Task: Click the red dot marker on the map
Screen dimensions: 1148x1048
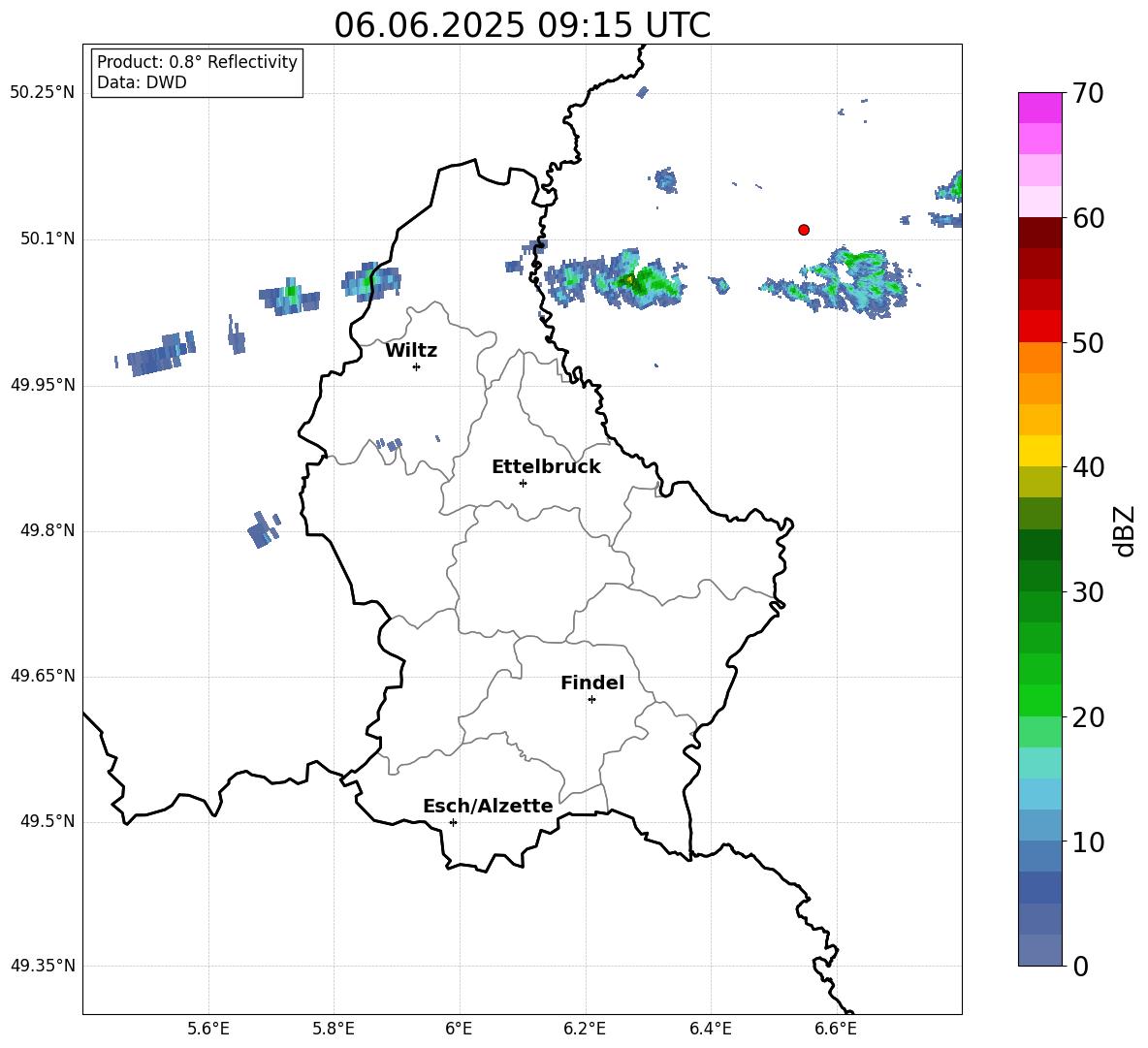Action: point(804,230)
